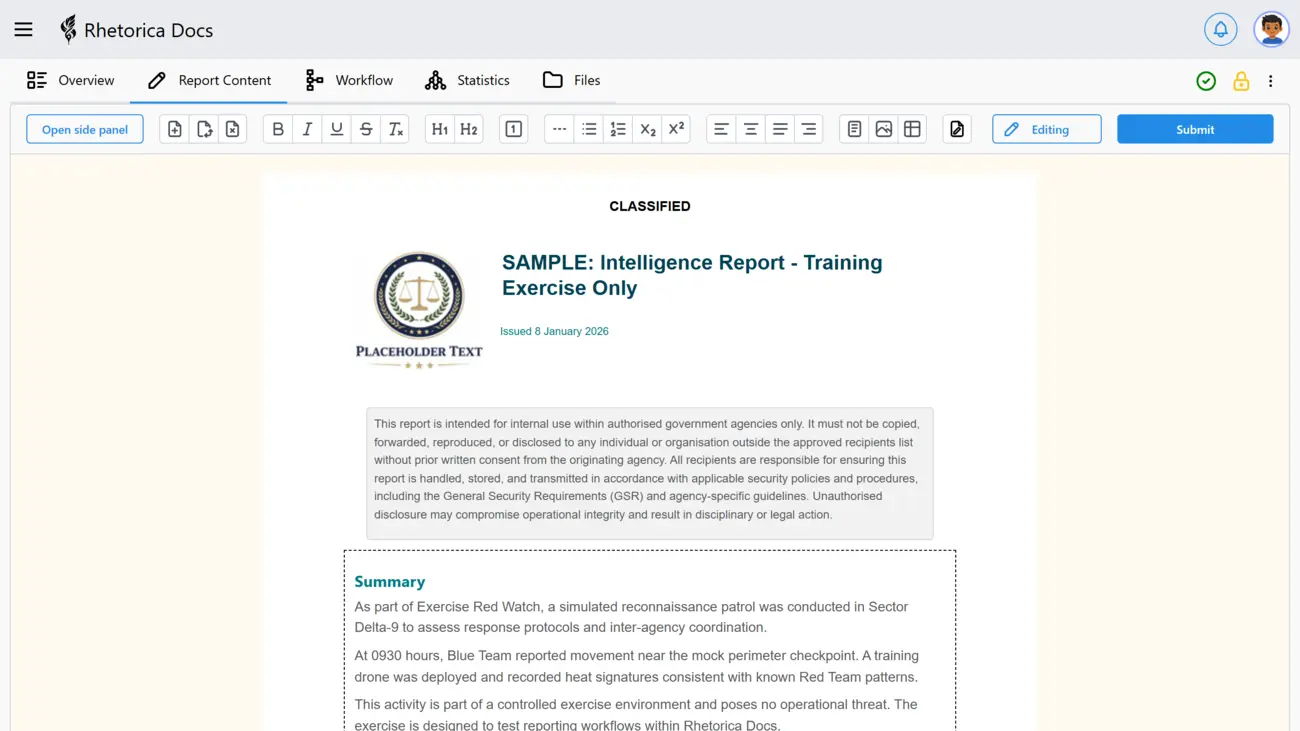Apply strikethrough to selected text
The image size is (1300, 731).
[x=367, y=128]
